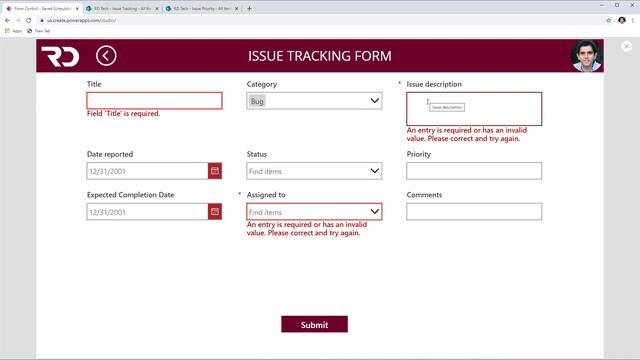
Task: Switch to RD Tech Issue Tracking tab
Action: pyautogui.click(x=122, y=9)
